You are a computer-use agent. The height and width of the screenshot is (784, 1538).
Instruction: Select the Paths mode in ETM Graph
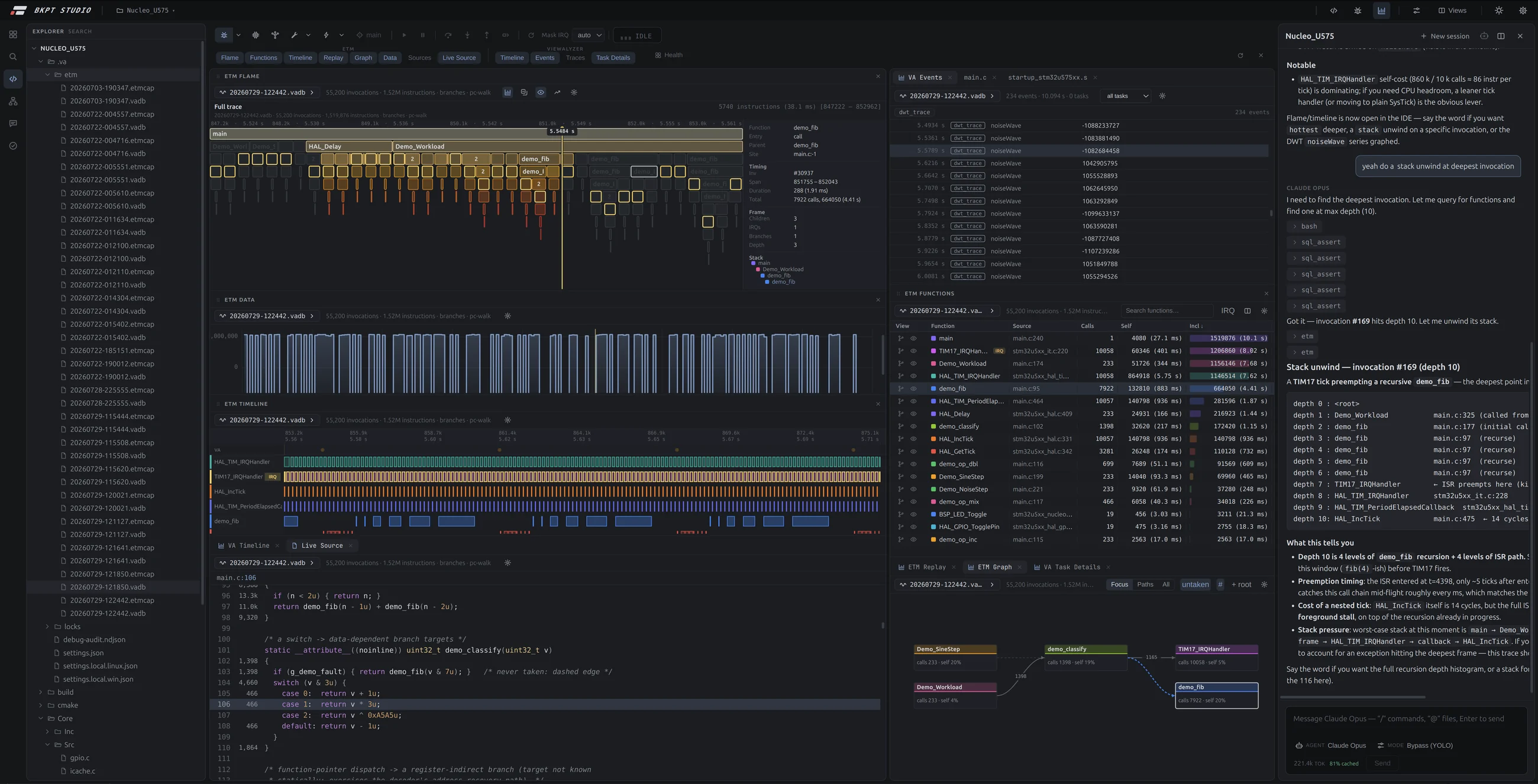click(1145, 585)
